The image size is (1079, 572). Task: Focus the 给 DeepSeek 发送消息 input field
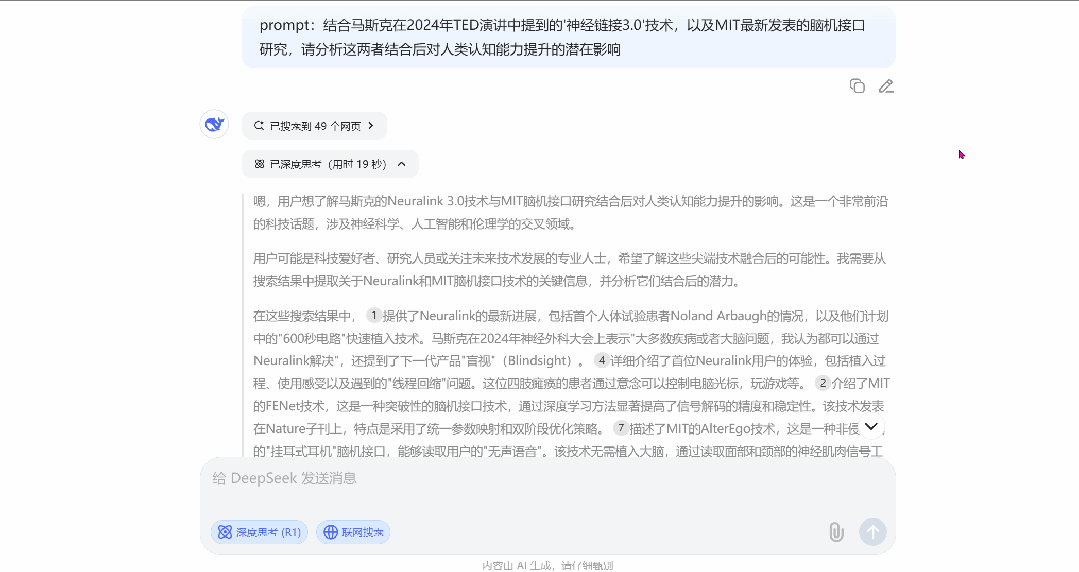(x=540, y=479)
